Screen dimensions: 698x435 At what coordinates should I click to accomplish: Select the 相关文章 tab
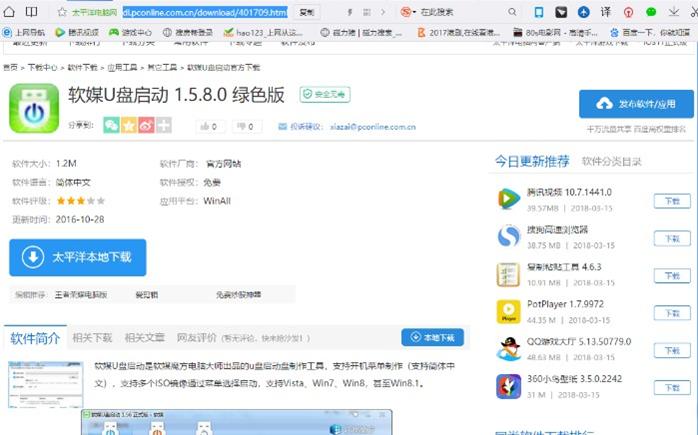click(x=144, y=338)
